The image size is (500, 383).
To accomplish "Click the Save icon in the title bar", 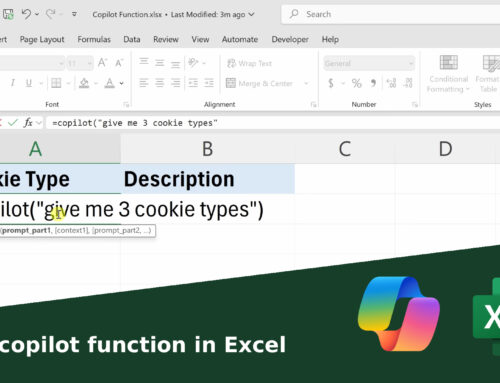I will point(8,14).
